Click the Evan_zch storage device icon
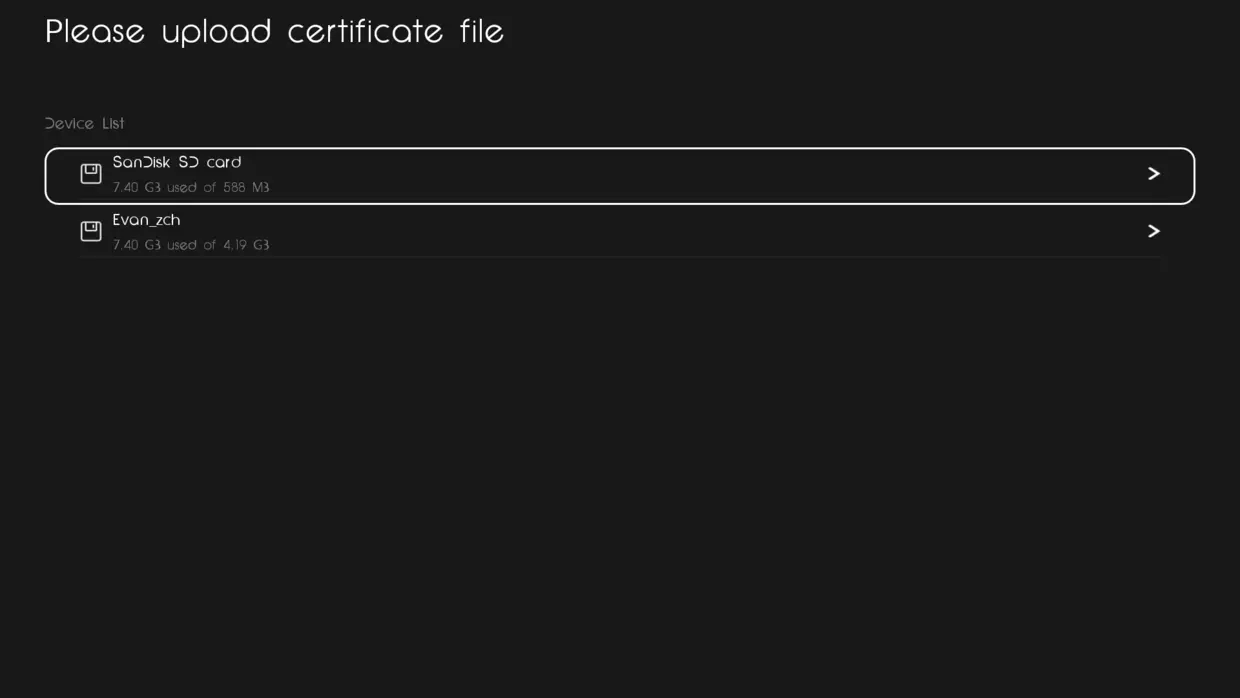Viewport: 1240px width, 698px height. 91,231
